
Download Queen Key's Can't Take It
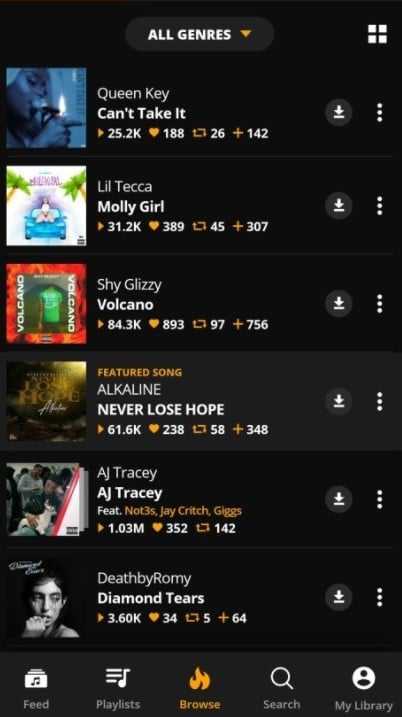click(338, 112)
